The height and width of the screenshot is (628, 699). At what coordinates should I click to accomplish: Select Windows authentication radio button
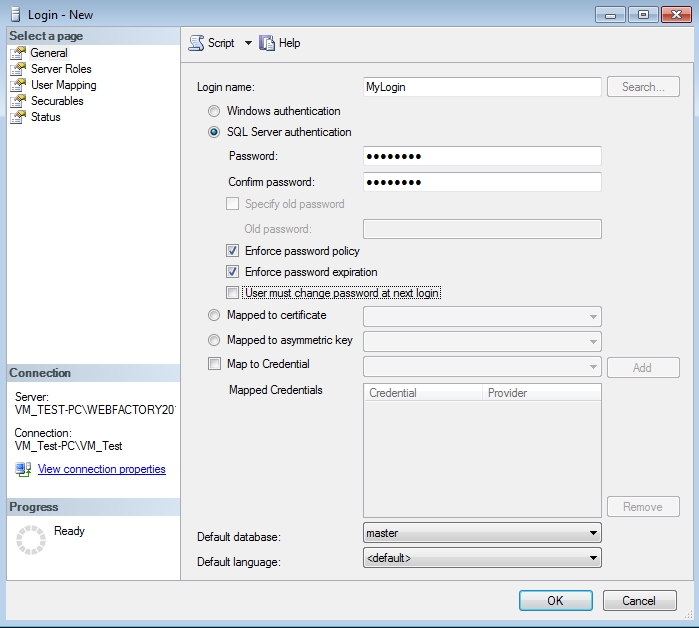tap(214, 111)
